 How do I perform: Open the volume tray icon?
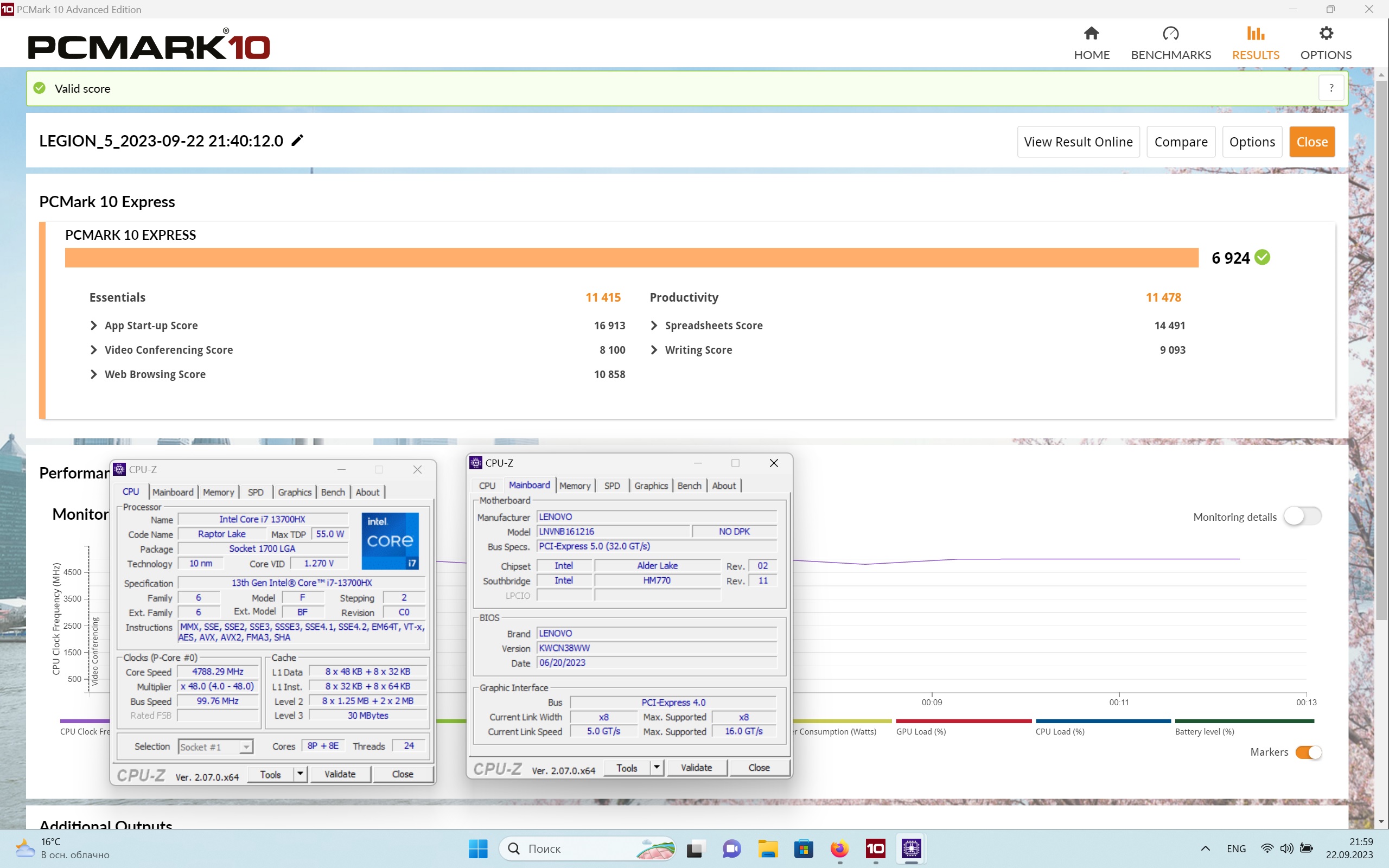[x=1287, y=848]
